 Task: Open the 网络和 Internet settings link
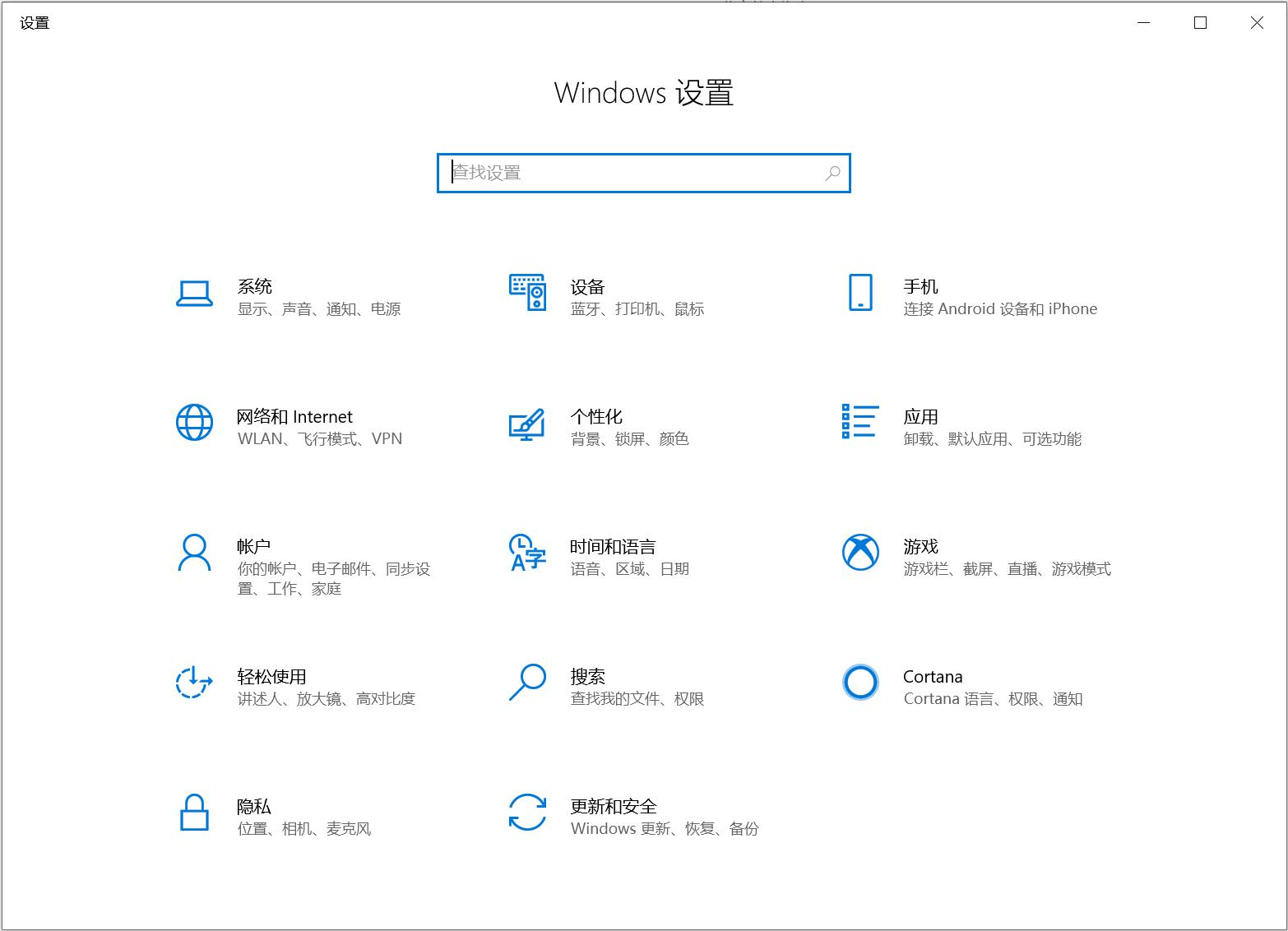(294, 417)
